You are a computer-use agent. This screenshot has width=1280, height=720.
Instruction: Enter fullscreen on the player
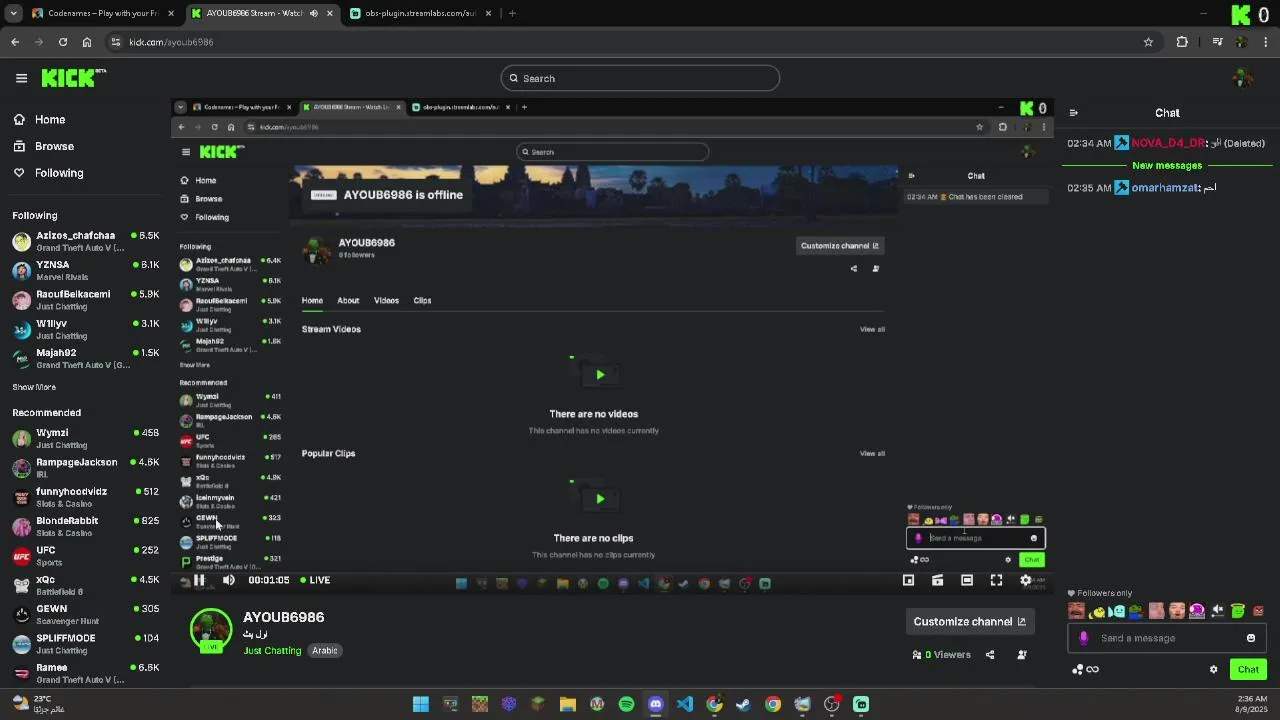(996, 580)
